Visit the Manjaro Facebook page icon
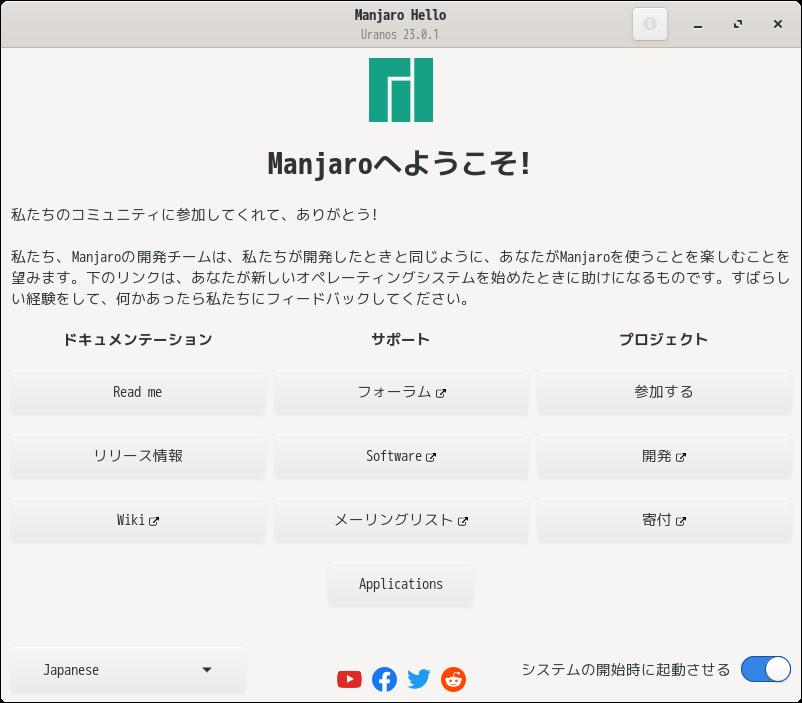Screen dimensions: 802x703 coord(384,679)
